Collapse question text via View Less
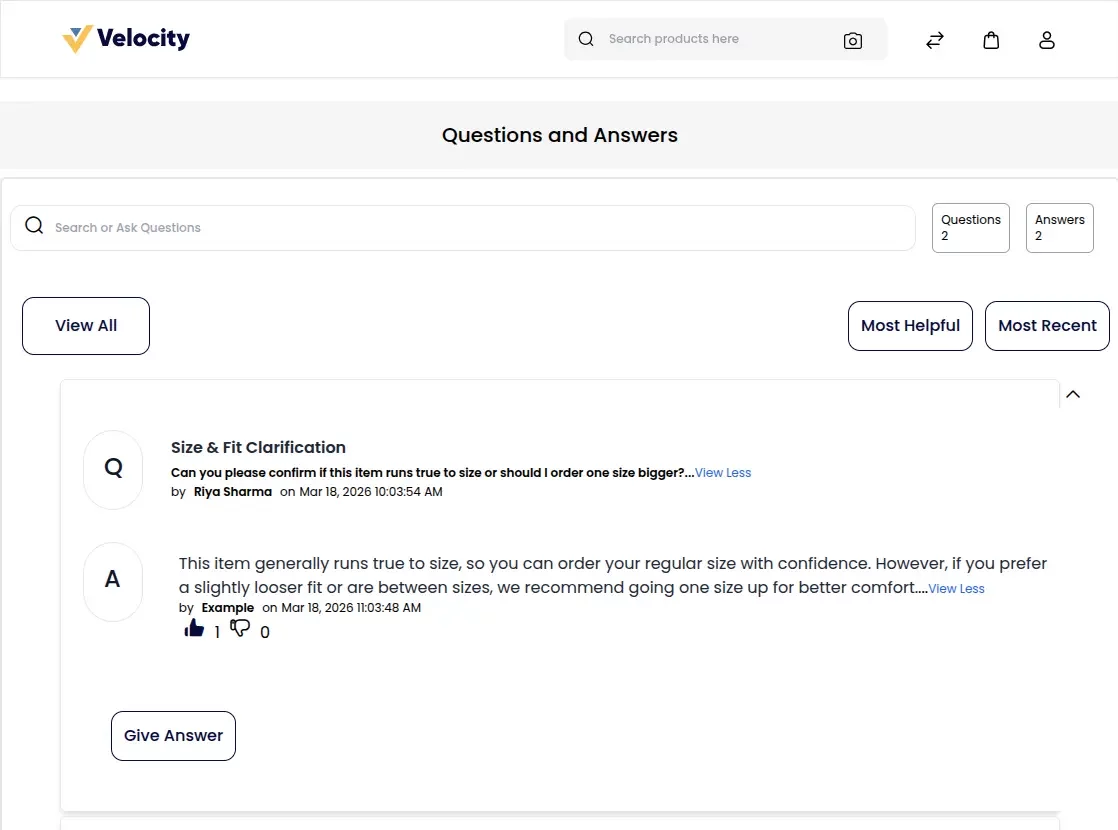Screen dimensions: 1118x830 tap(723, 473)
